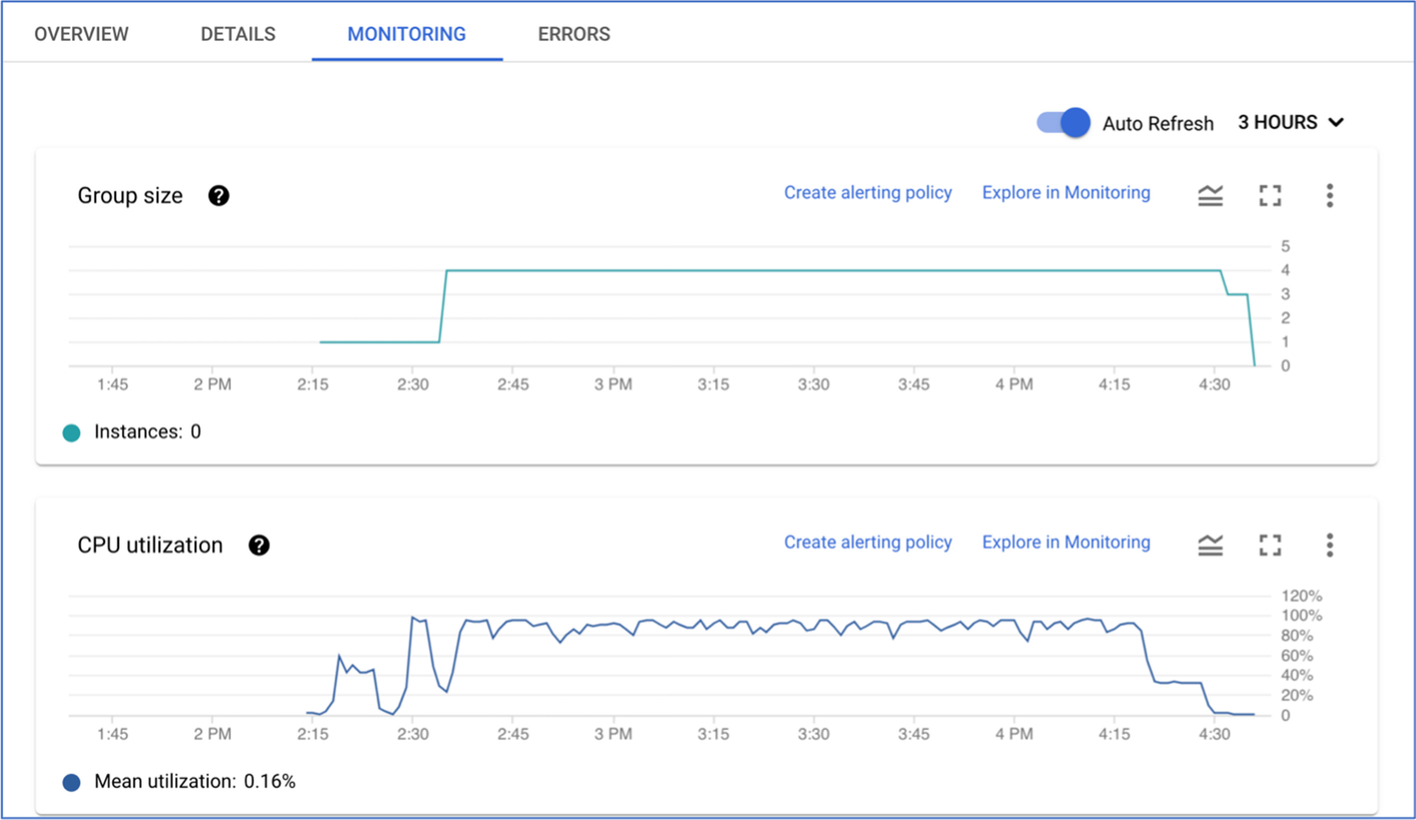The height and width of the screenshot is (820, 1416).
Task: Click the CPU utilization help icon
Action: coord(259,545)
